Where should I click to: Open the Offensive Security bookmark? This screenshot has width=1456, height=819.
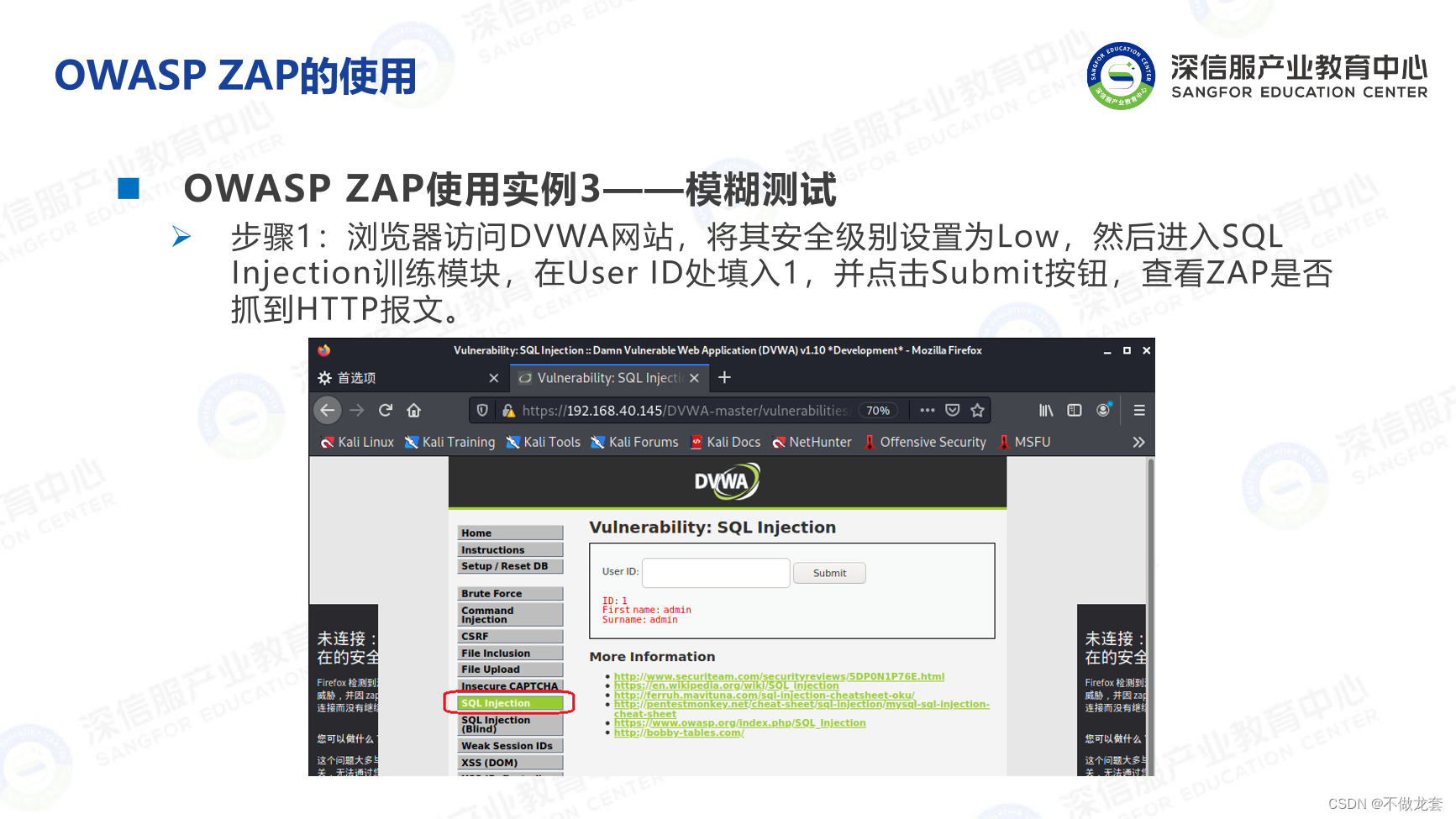click(x=925, y=442)
